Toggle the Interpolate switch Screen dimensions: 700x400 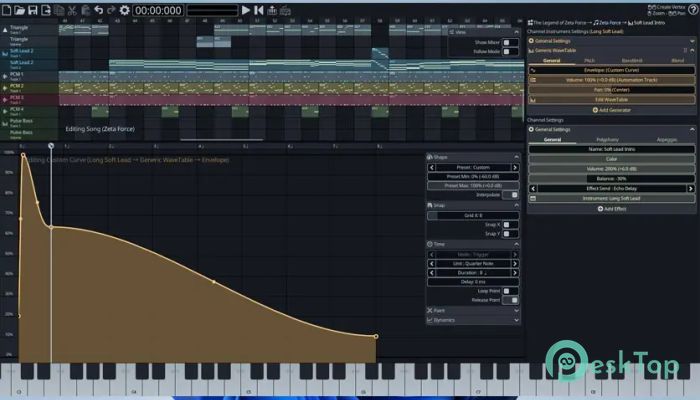click(x=510, y=195)
